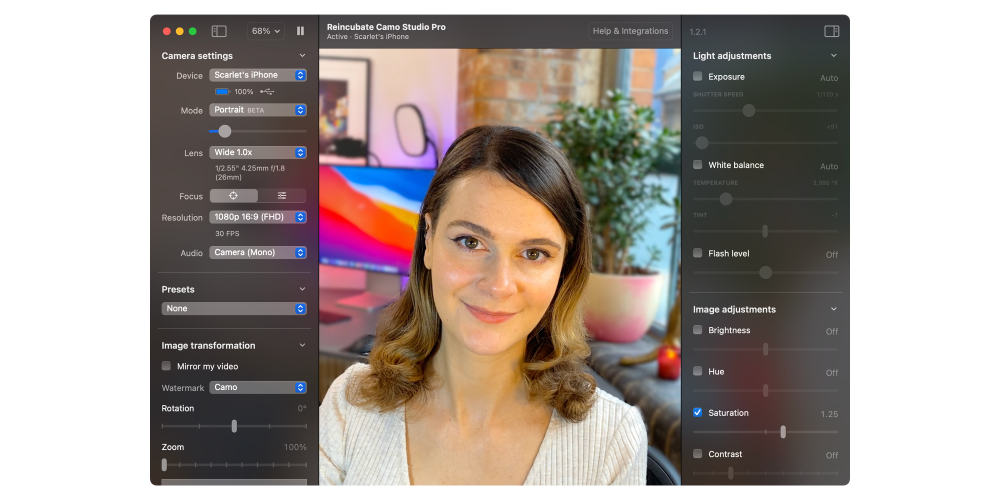Collapse the Camera settings section
1000x500 pixels.
click(302, 56)
